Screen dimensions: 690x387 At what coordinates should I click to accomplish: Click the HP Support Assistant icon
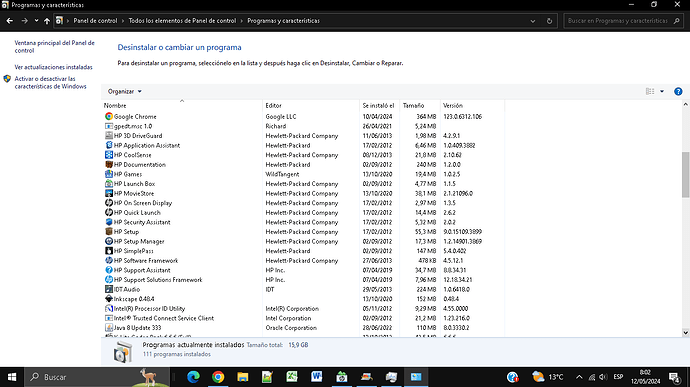tap(109, 270)
